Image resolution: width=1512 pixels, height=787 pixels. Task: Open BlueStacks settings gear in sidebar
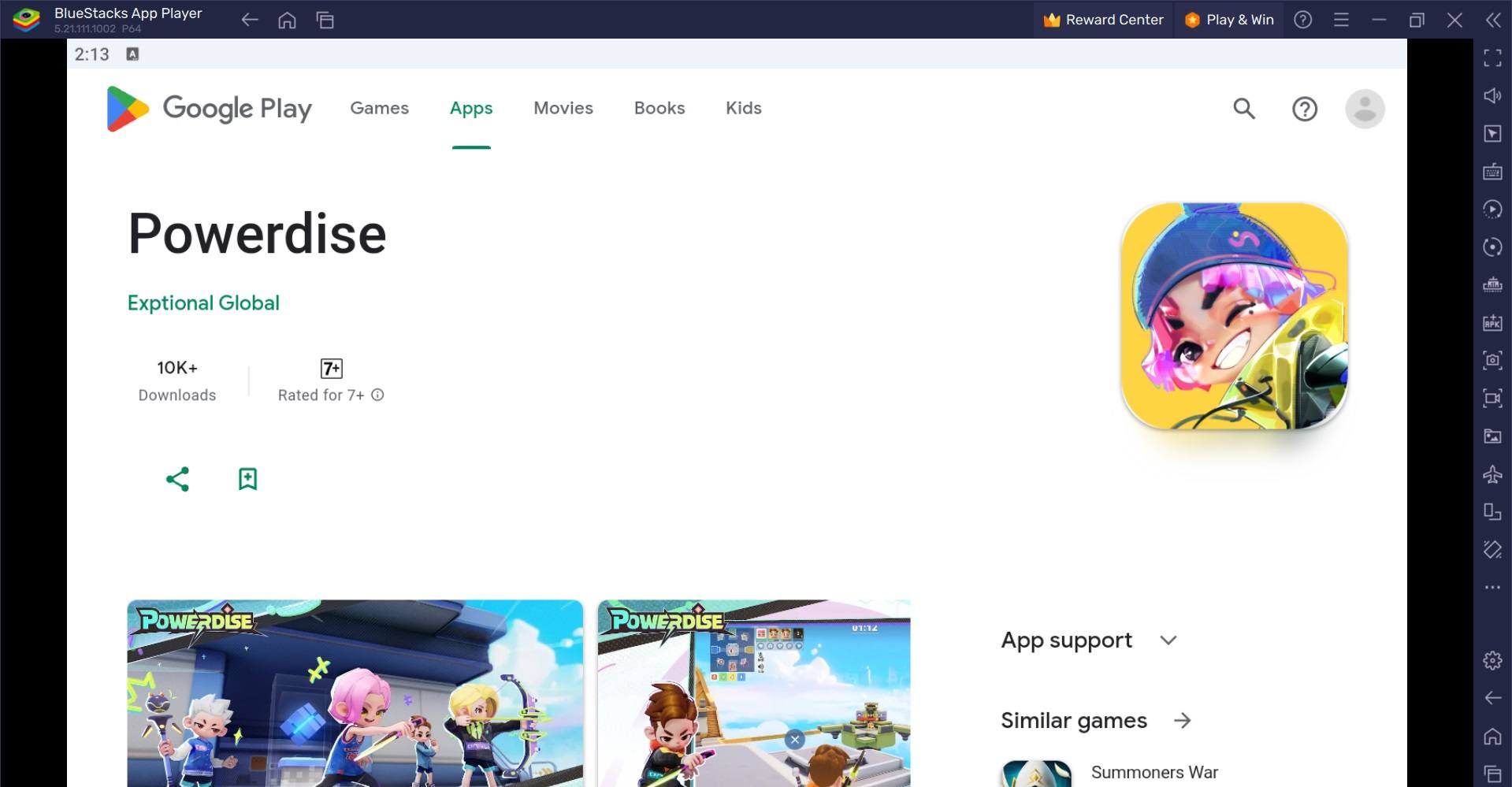(x=1492, y=660)
